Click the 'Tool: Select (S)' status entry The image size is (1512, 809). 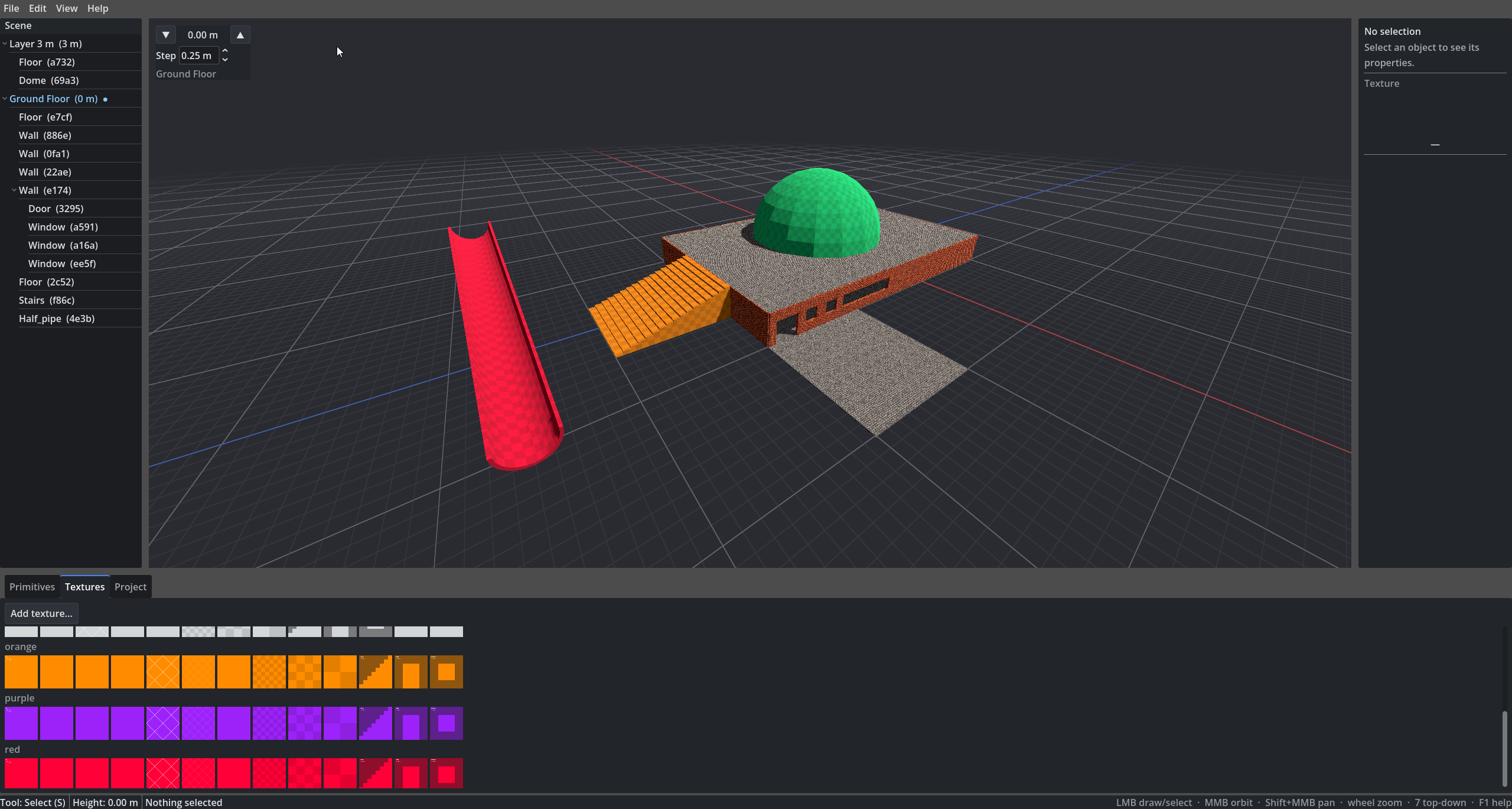(x=33, y=802)
